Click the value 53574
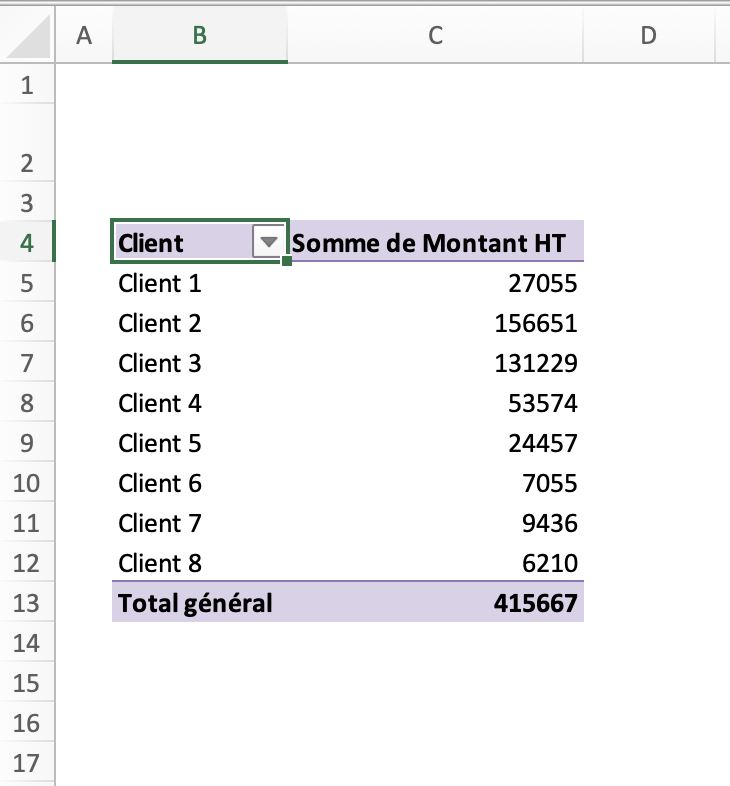 (x=542, y=404)
